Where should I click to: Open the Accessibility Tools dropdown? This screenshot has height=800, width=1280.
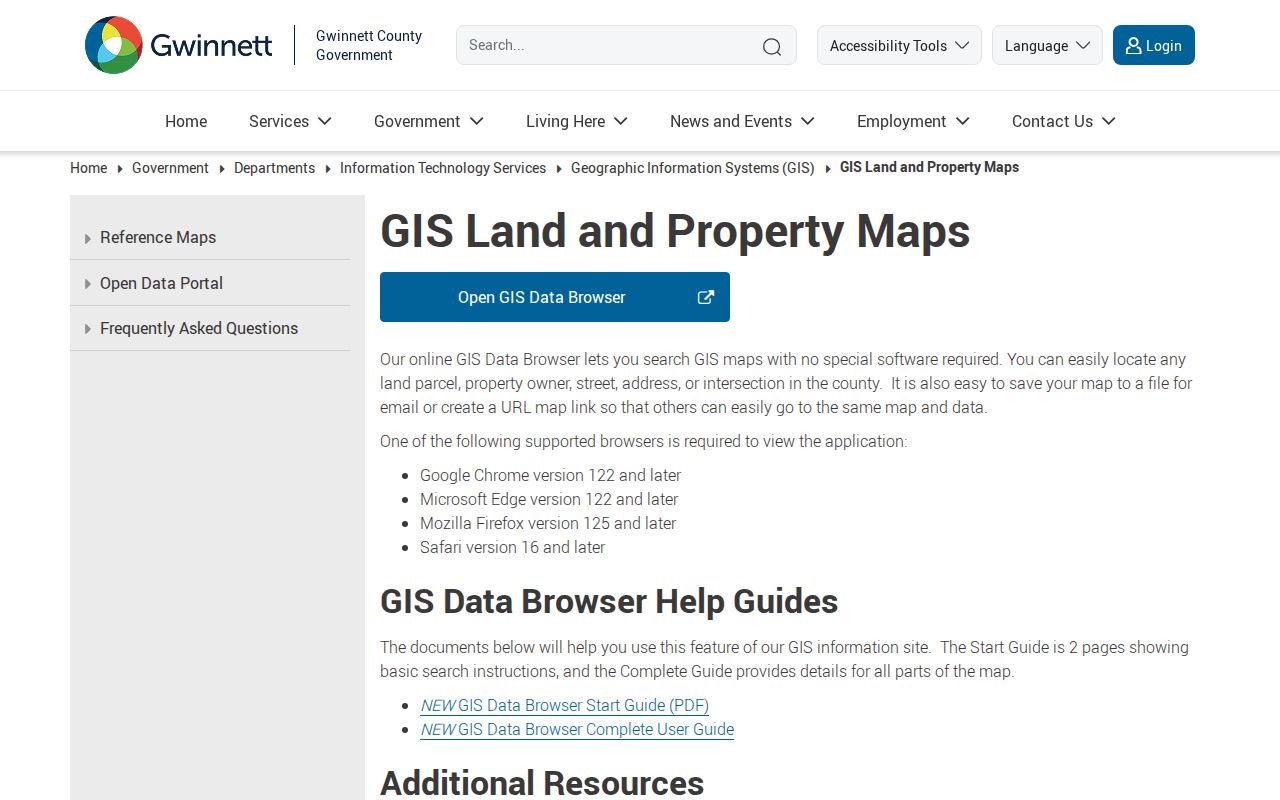(899, 45)
